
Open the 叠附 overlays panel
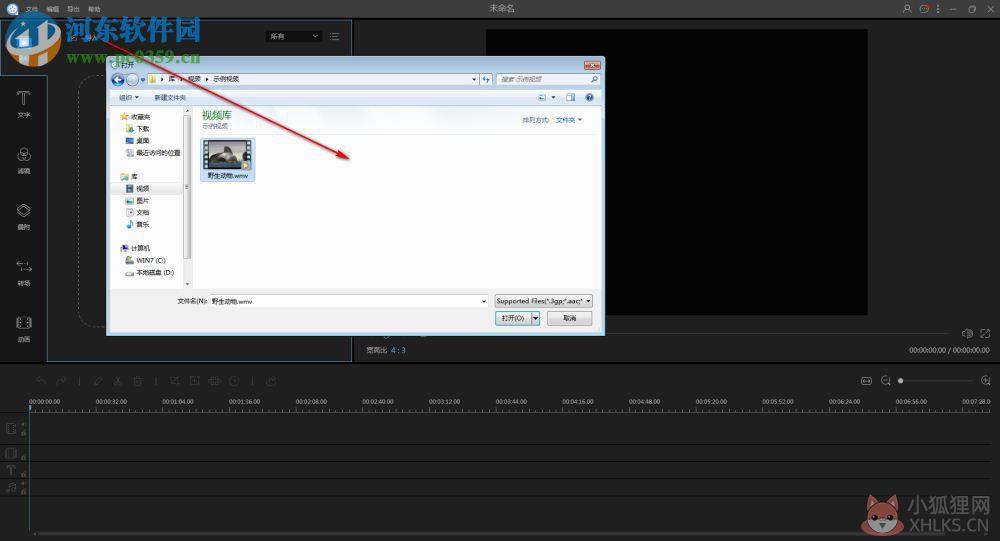click(24, 216)
